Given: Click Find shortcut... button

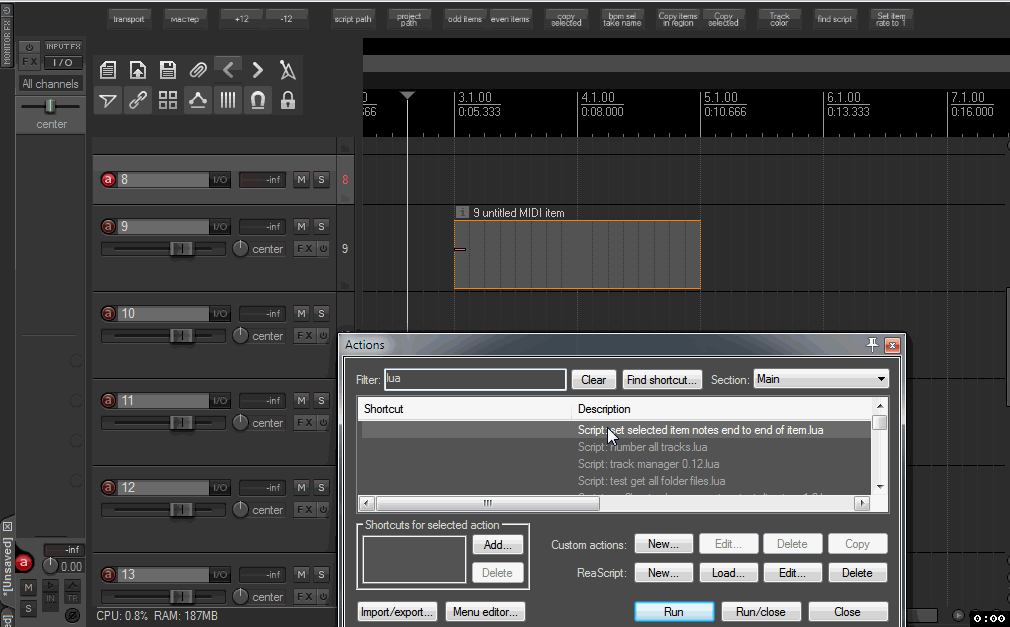Looking at the screenshot, I should point(662,380).
